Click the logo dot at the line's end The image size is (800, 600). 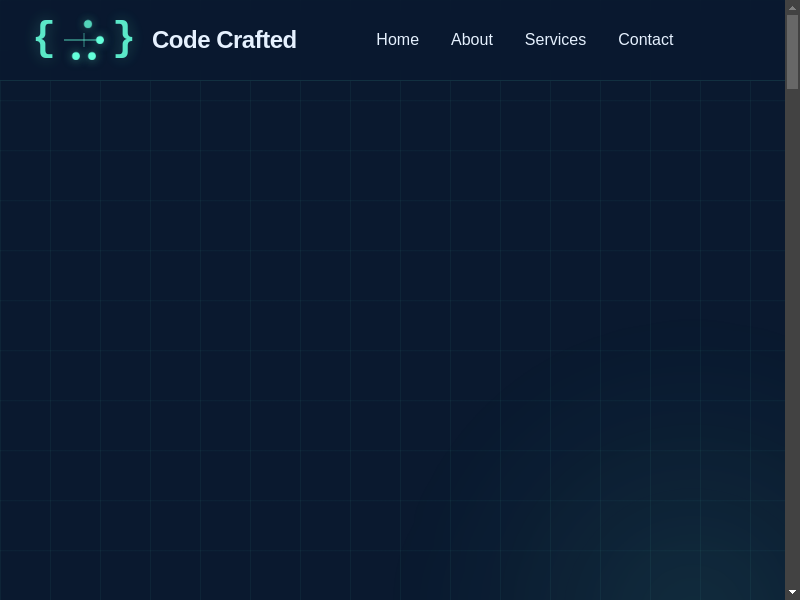click(x=100, y=40)
